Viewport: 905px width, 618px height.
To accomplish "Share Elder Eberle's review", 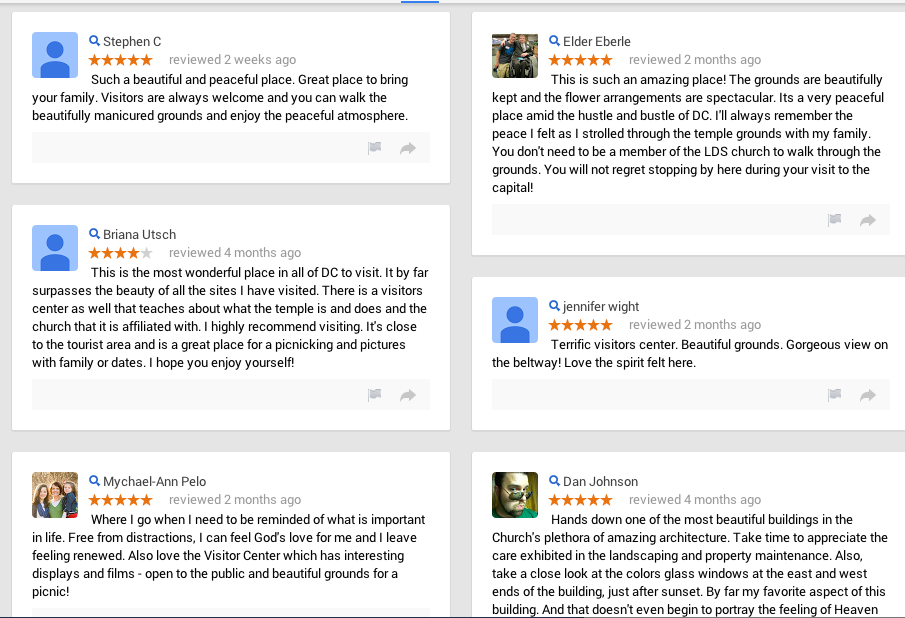I will 868,220.
